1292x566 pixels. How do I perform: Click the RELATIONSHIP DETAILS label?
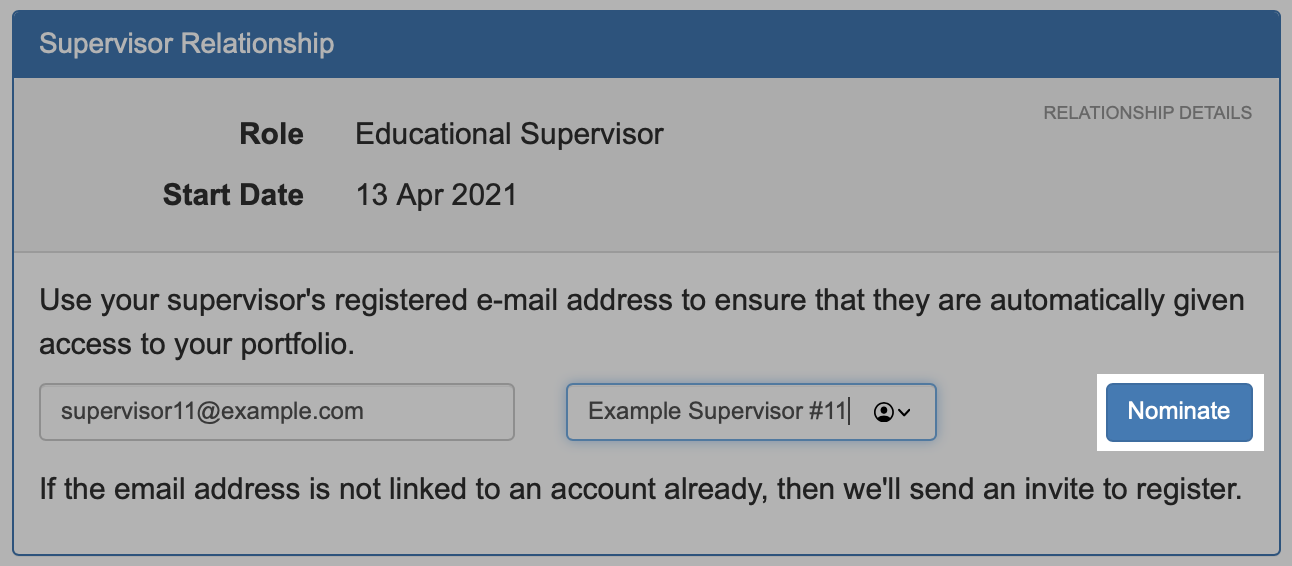[1147, 113]
